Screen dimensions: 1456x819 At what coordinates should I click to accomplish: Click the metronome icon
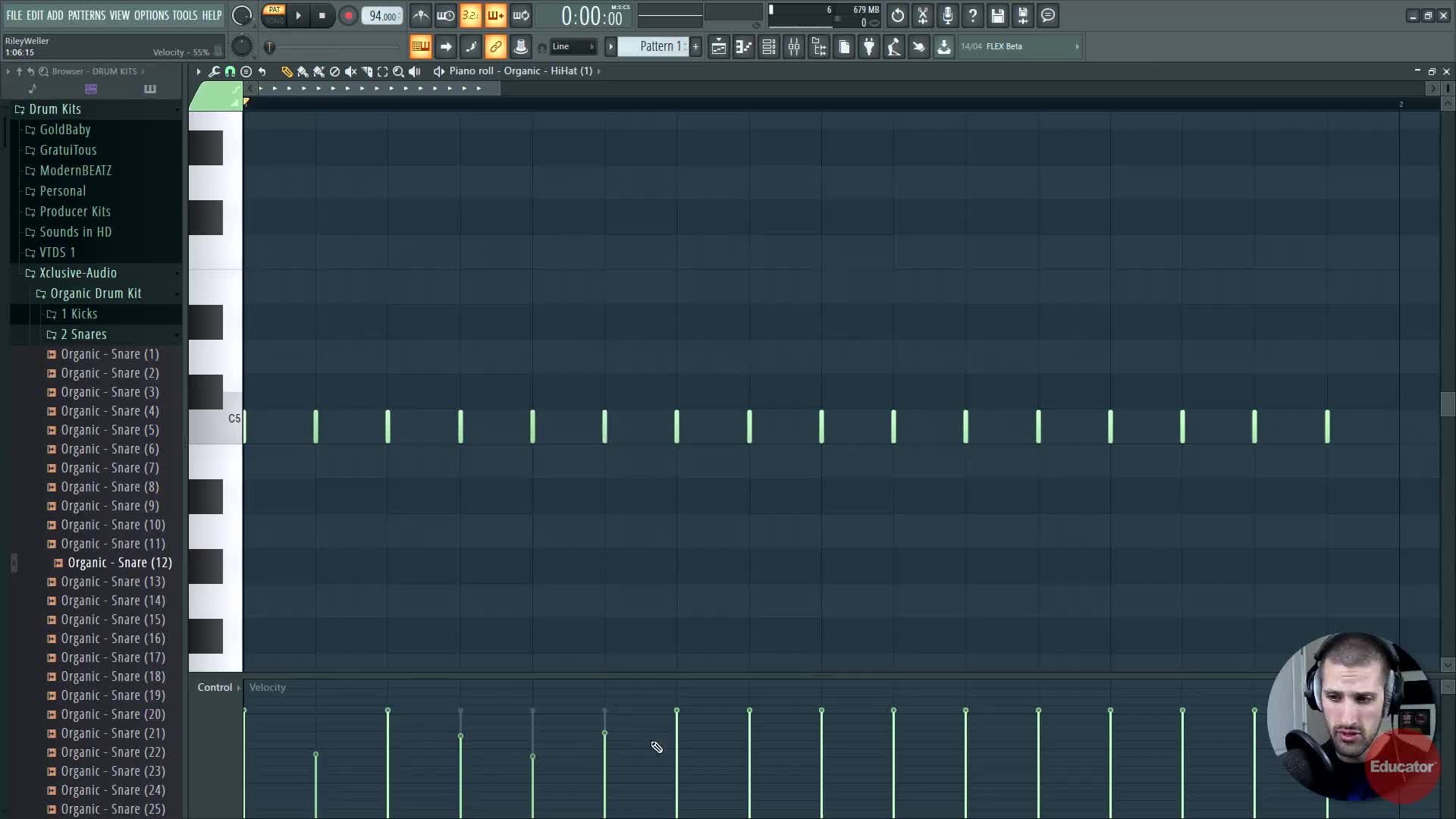point(421,15)
